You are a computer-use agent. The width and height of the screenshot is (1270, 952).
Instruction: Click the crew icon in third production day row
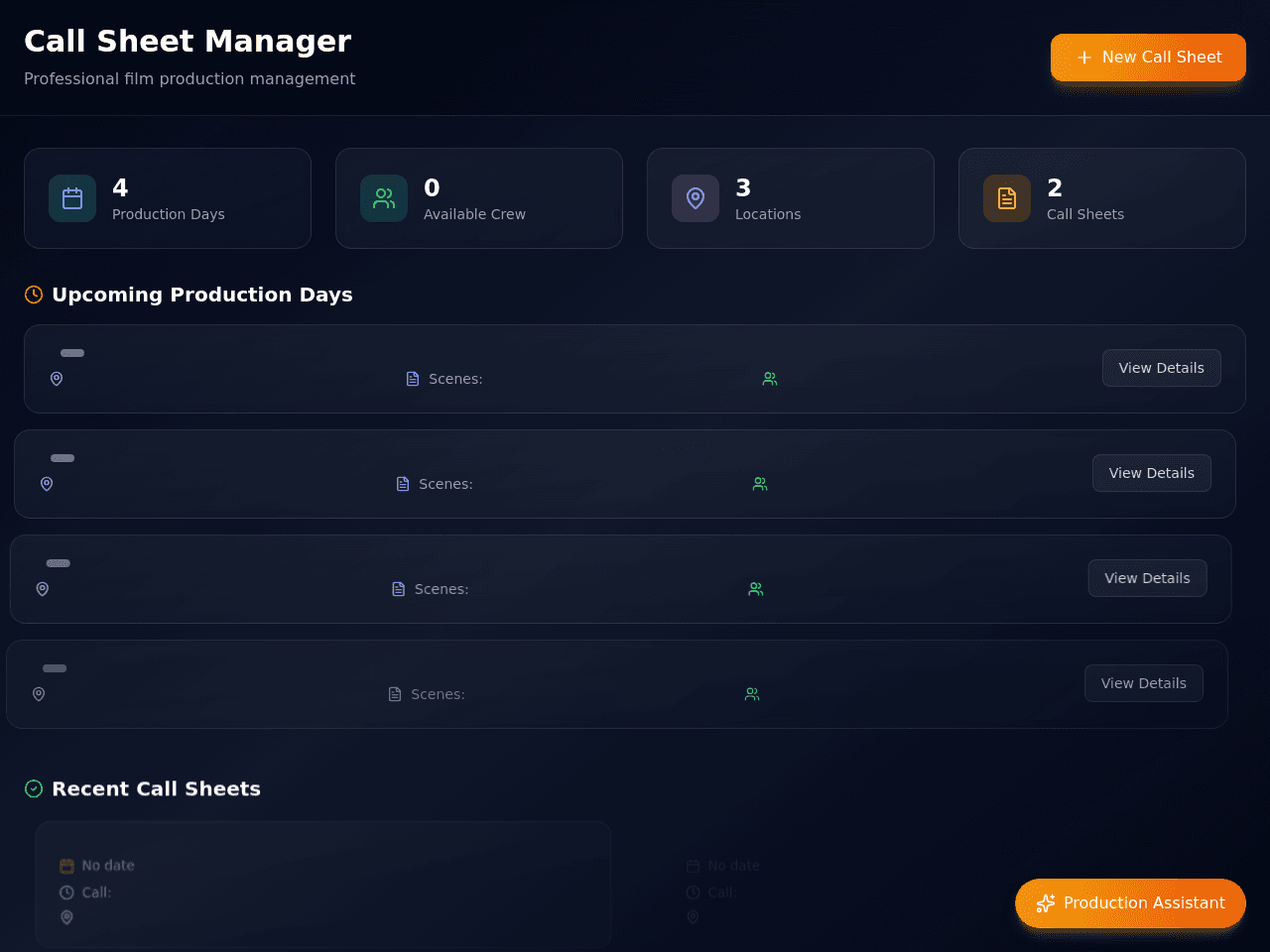(x=756, y=589)
